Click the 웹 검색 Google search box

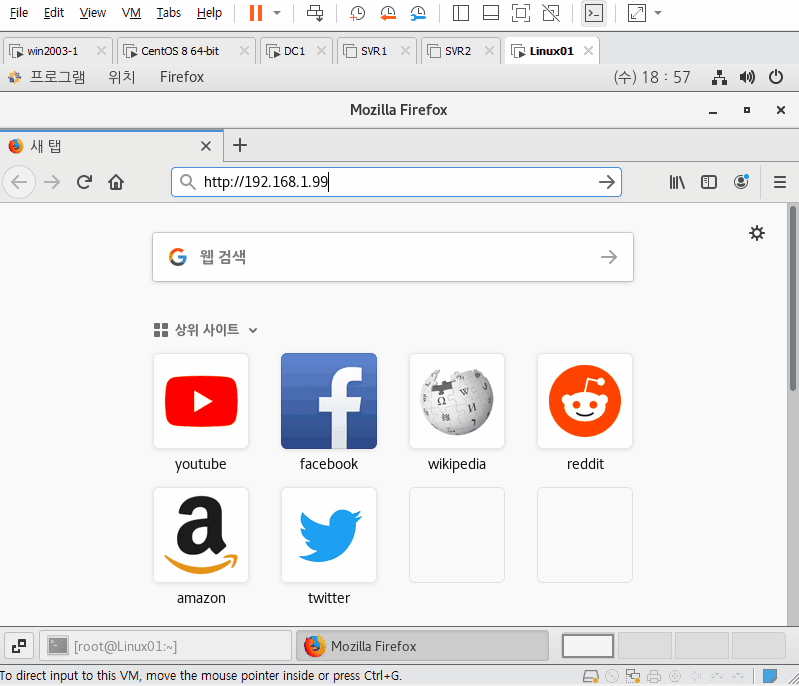pyautogui.click(x=393, y=257)
